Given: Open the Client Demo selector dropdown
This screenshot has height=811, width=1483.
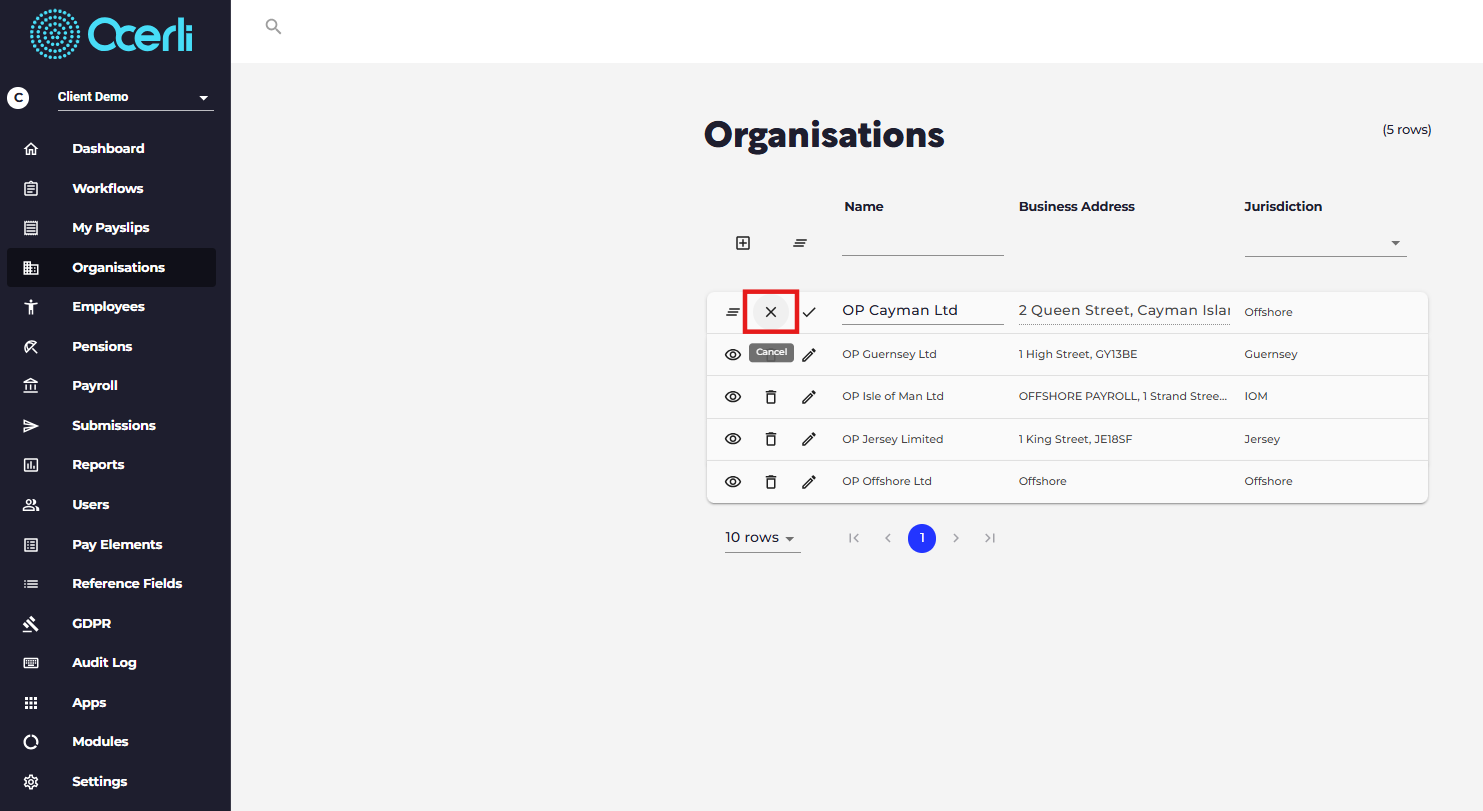Looking at the screenshot, I should [135, 97].
